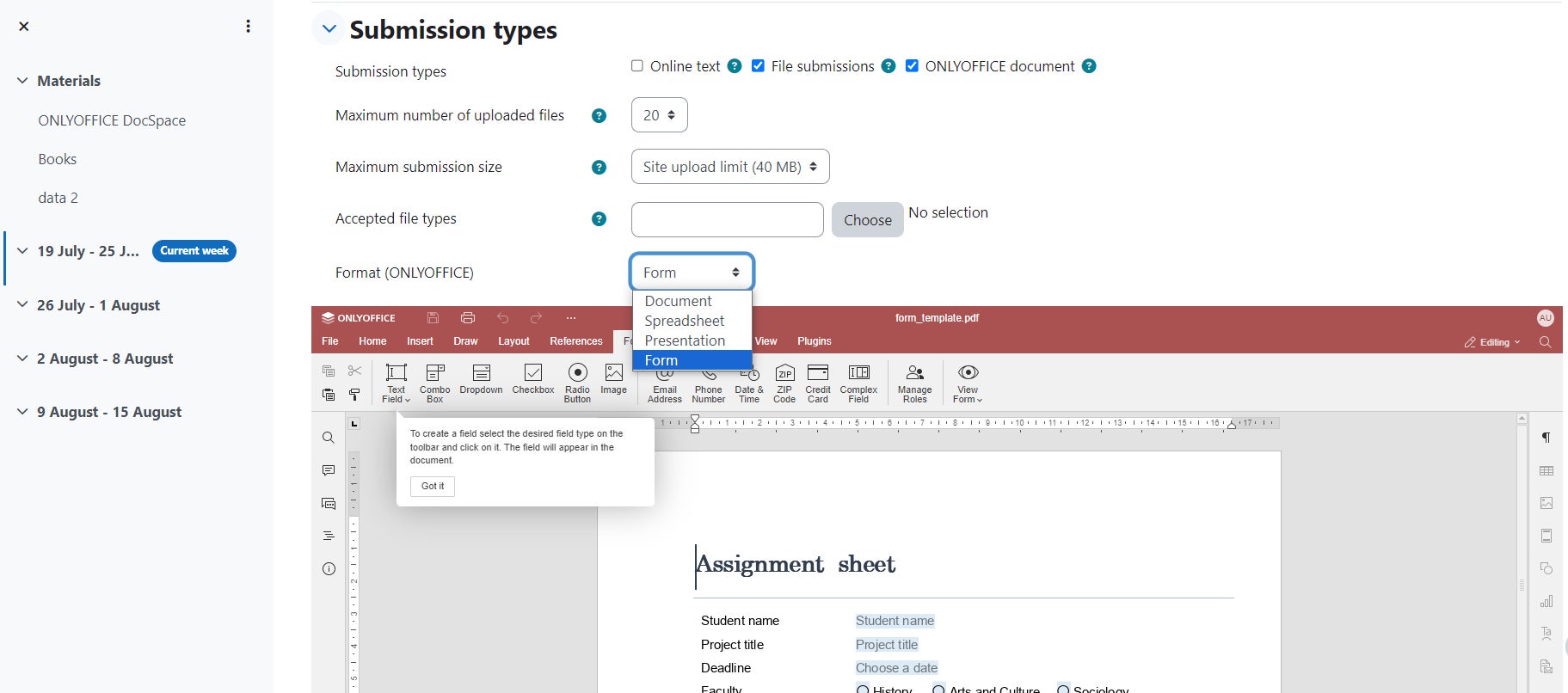Viewport: 1568px width, 693px height.
Task: Collapse the Materials section
Action: click(x=22, y=81)
